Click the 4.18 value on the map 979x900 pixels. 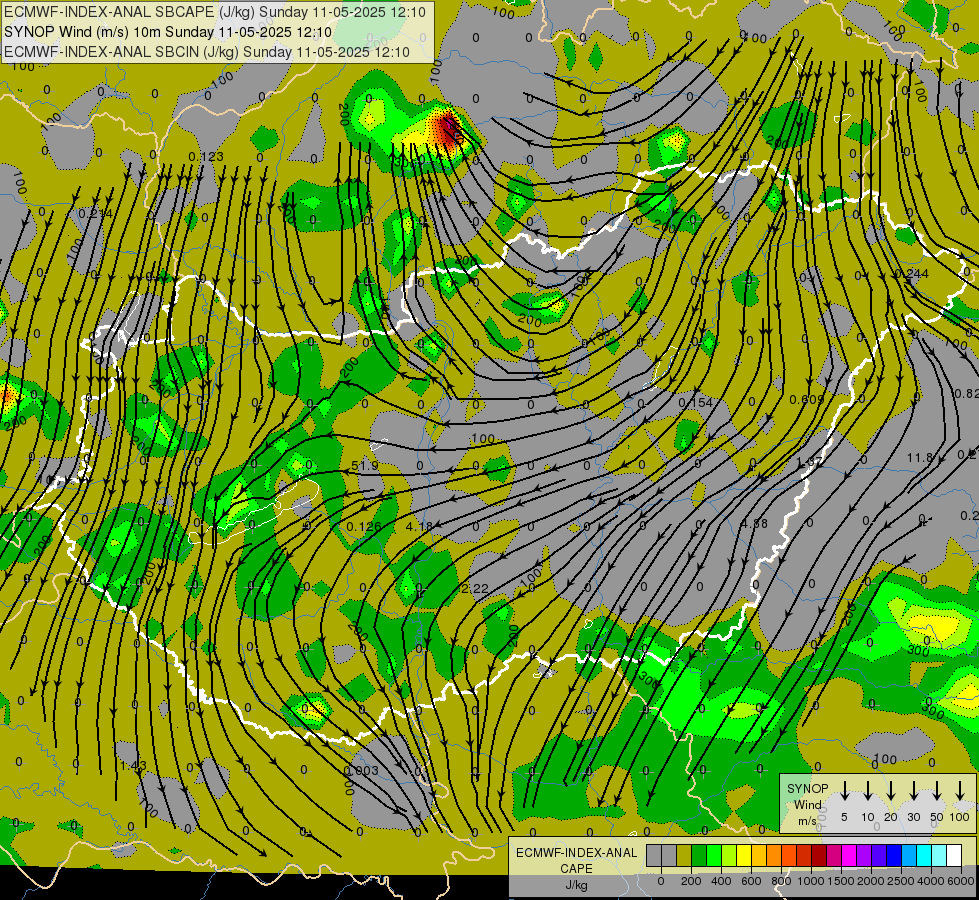coord(418,527)
